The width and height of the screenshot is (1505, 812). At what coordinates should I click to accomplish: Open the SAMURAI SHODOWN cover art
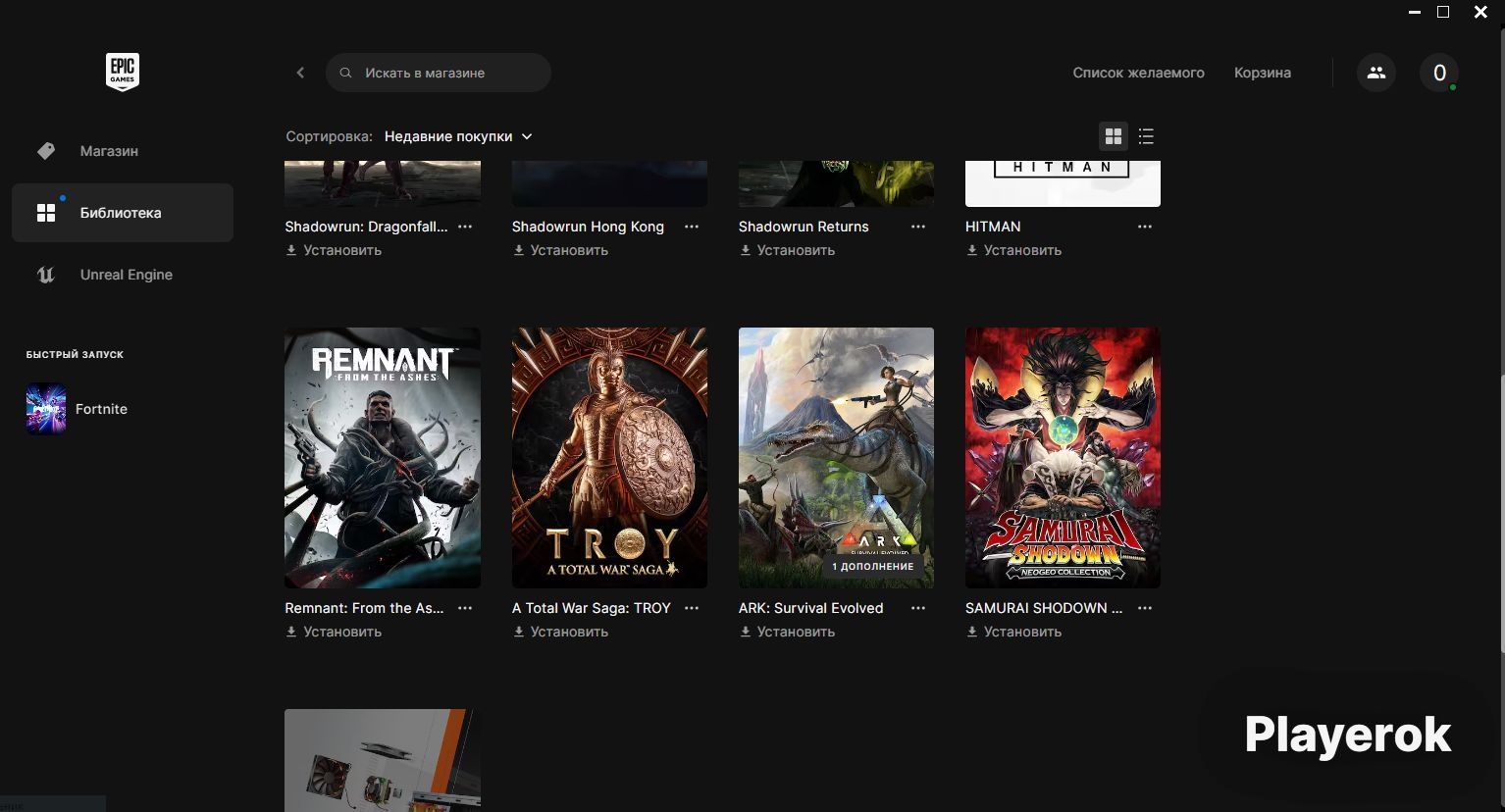coord(1063,458)
